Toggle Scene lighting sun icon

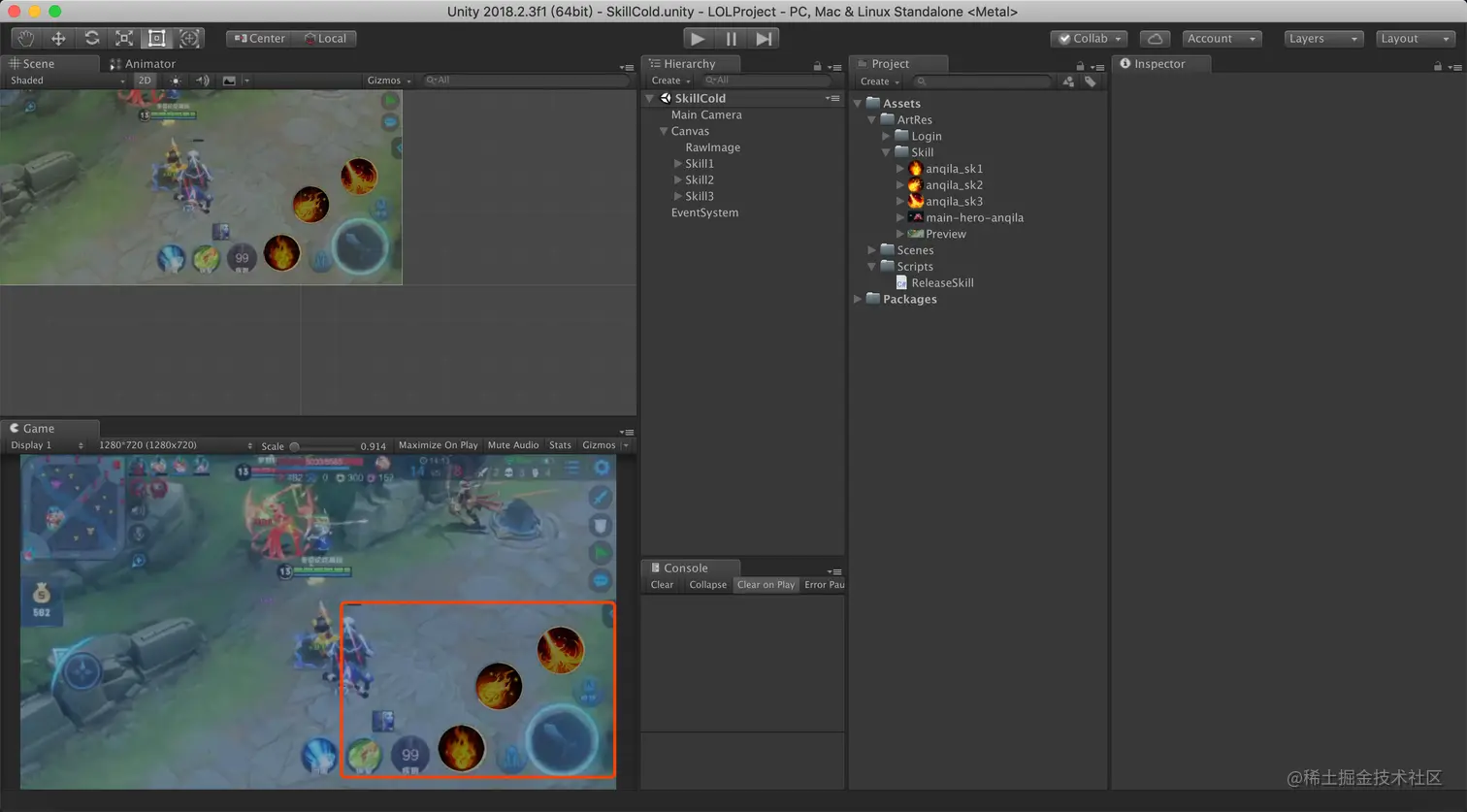[x=176, y=81]
